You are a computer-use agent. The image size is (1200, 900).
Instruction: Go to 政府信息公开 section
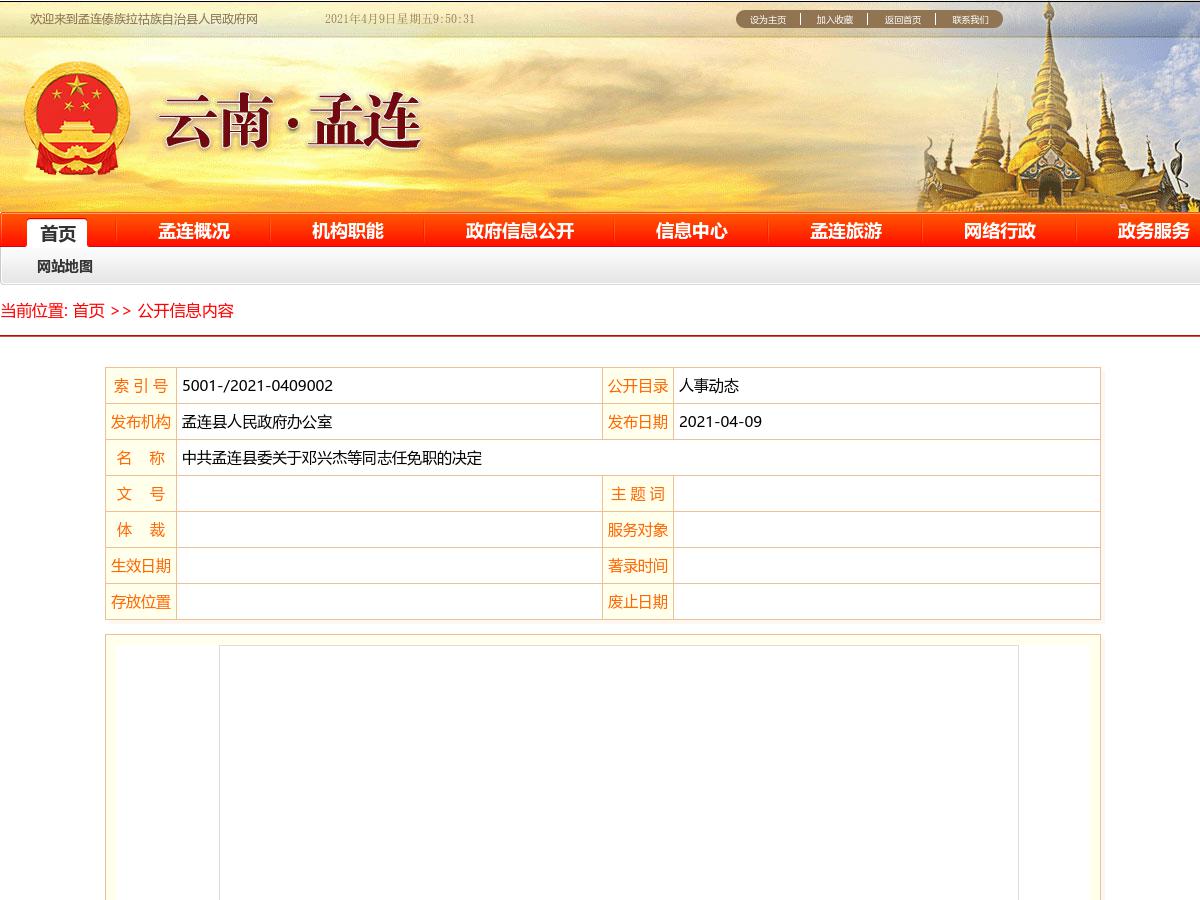(520, 231)
